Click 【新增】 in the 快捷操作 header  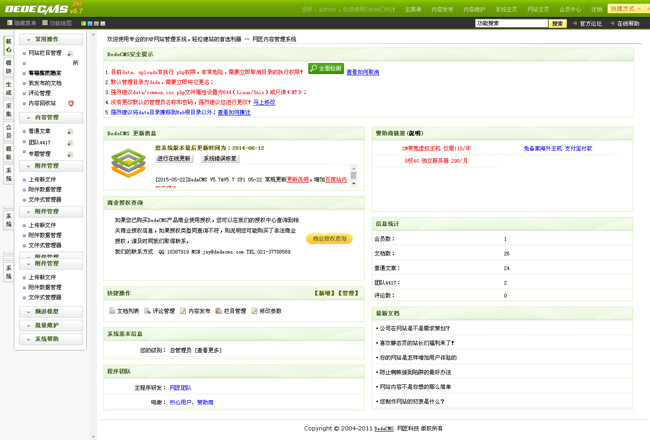[x=325, y=293]
